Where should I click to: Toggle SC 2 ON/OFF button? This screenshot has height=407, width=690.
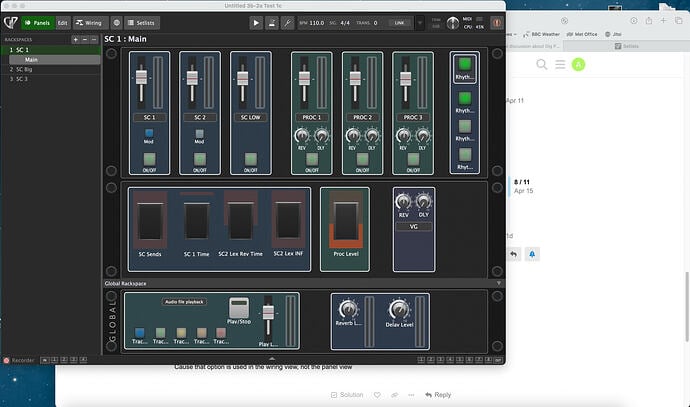click(x=200, y=159)
